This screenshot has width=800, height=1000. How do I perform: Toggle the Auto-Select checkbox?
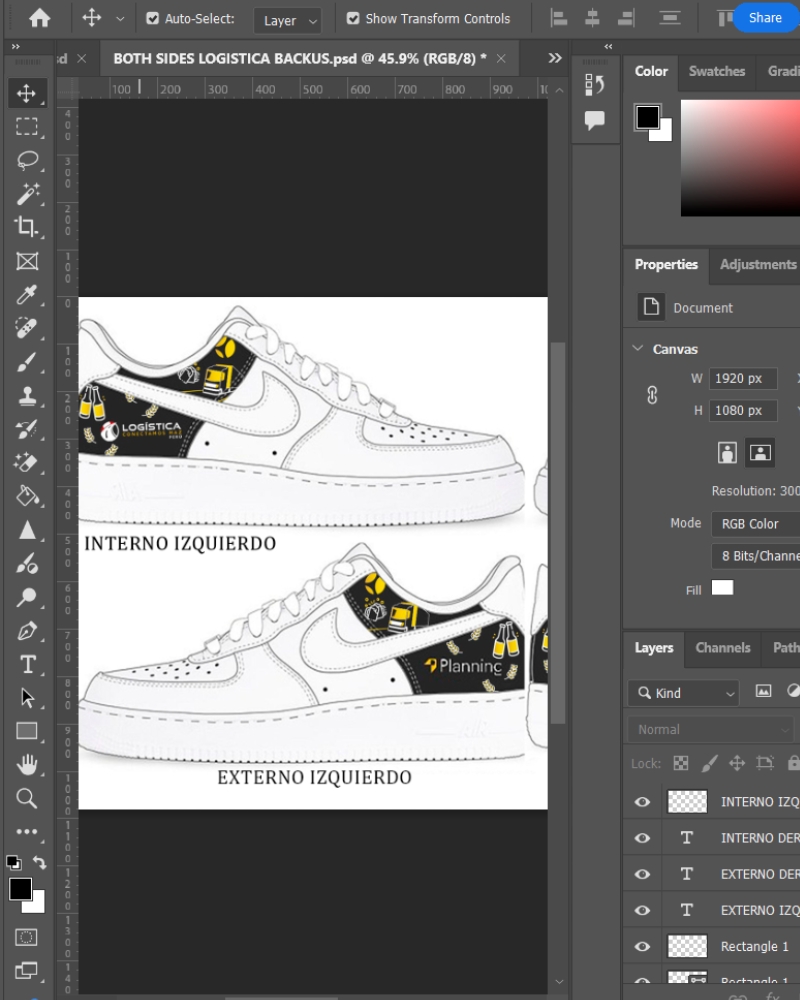[x=152, y=18]
